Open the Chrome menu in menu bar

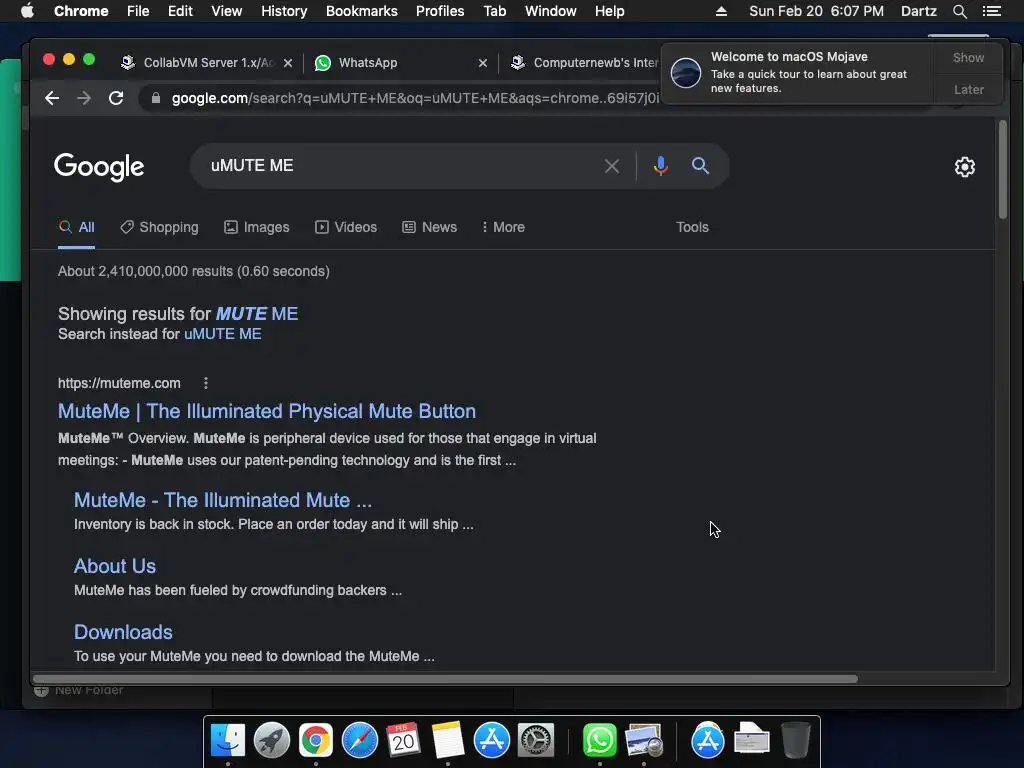81,11
